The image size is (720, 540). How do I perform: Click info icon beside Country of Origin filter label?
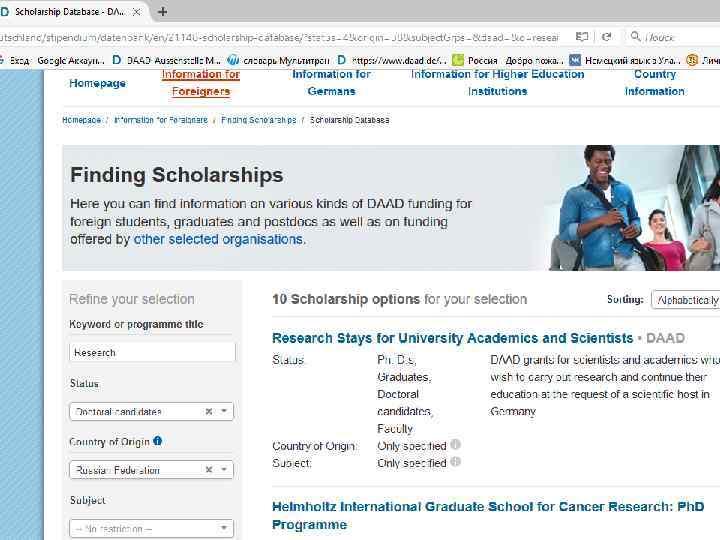coord(158,441)
